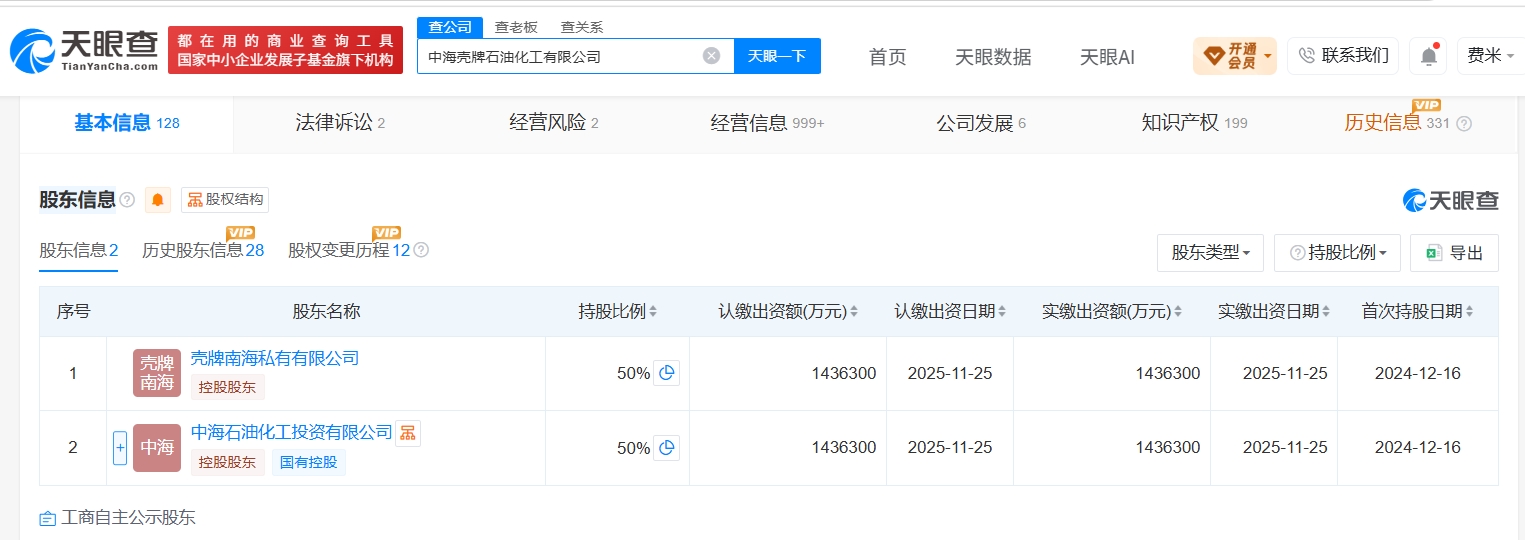The image size is (1525, 540).
Task: Select the 历史股东信息 28 sub-tab
Action: tap(203, 250)
